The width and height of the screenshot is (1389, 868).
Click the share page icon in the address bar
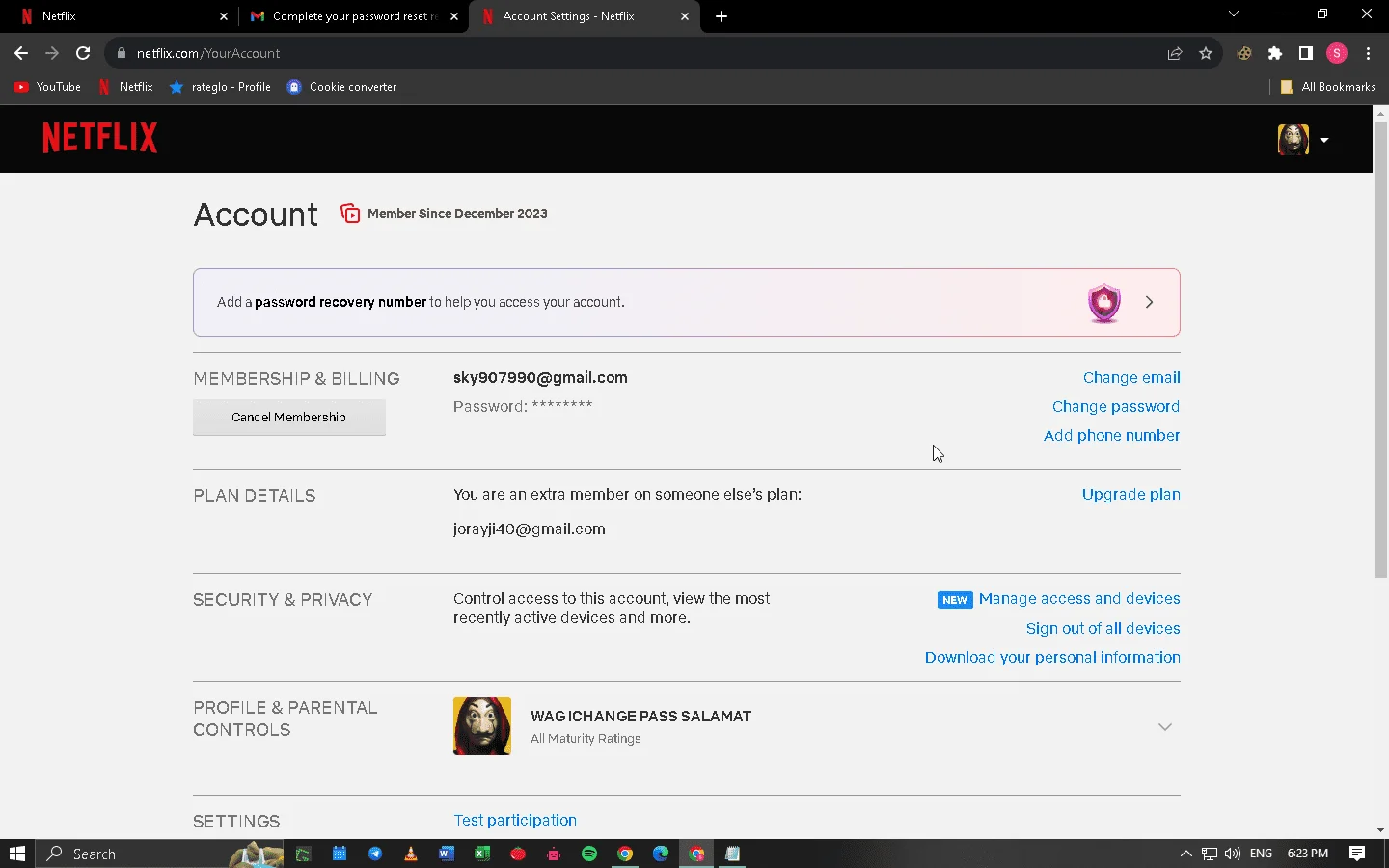pos(1175,53)
